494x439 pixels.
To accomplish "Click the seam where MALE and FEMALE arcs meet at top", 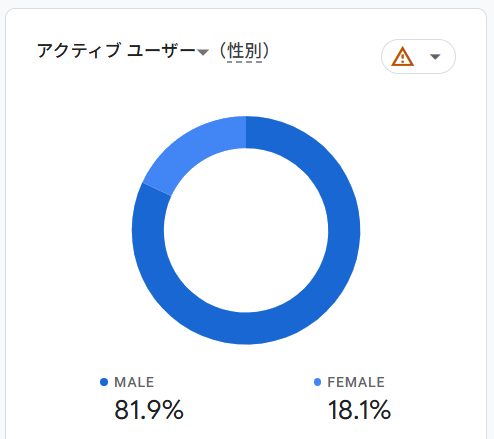I will tap(246, 132).
